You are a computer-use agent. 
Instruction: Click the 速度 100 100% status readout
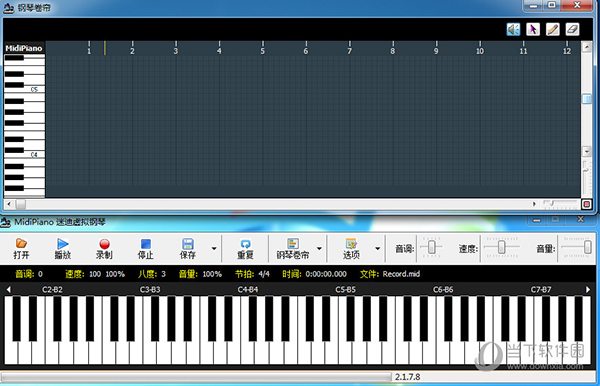[95, 274]
